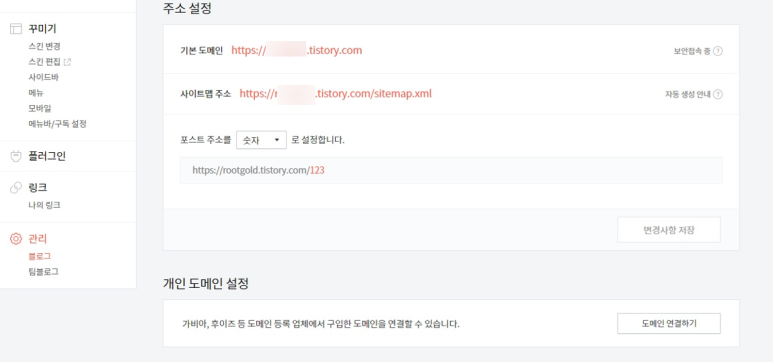The image size is (773, 362).
Task: Click the 주소 설정 heading
Action: (187, 8)
